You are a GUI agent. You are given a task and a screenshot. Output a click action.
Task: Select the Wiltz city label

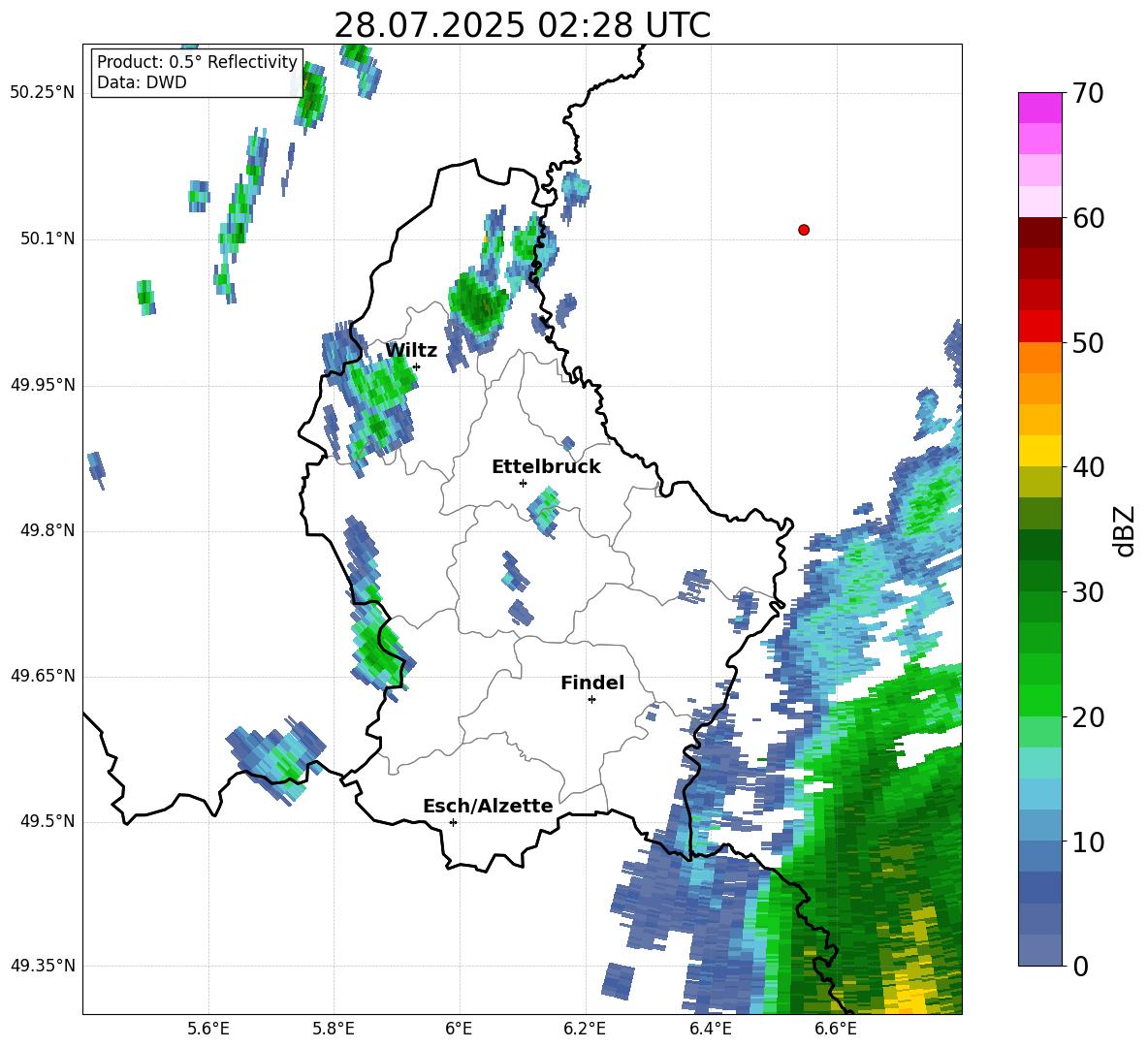411,351
